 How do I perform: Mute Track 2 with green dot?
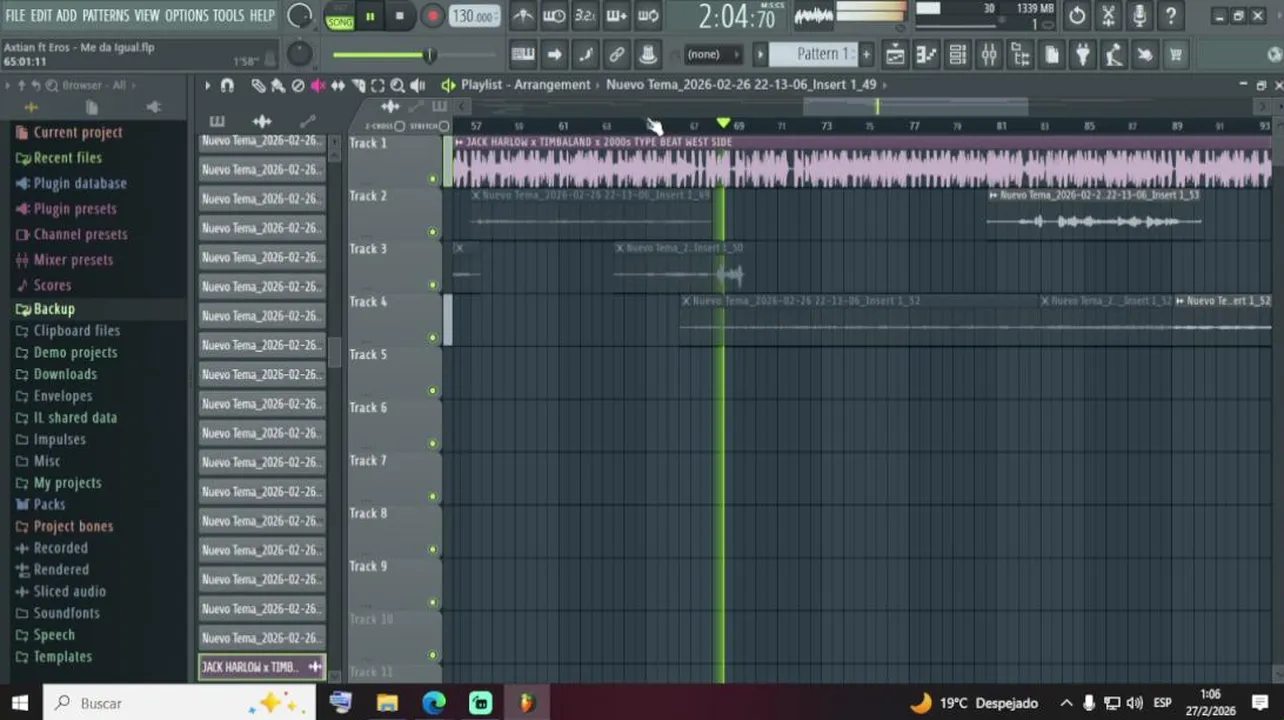pos(433,232)
